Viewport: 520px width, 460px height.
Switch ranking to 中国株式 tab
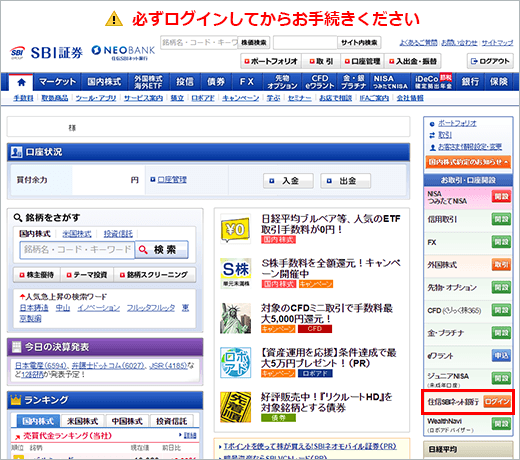click(x=127, y=421)
